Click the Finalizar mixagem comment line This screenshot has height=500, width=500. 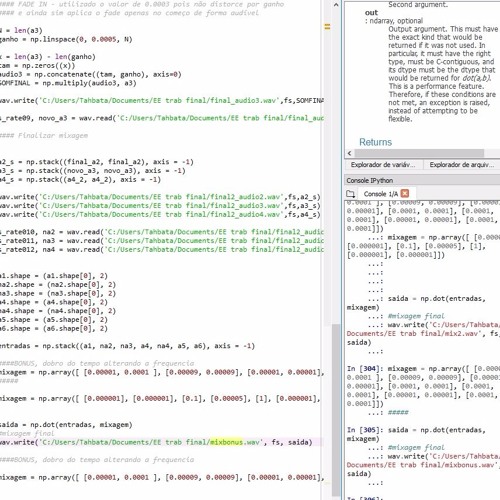(44, 135)
